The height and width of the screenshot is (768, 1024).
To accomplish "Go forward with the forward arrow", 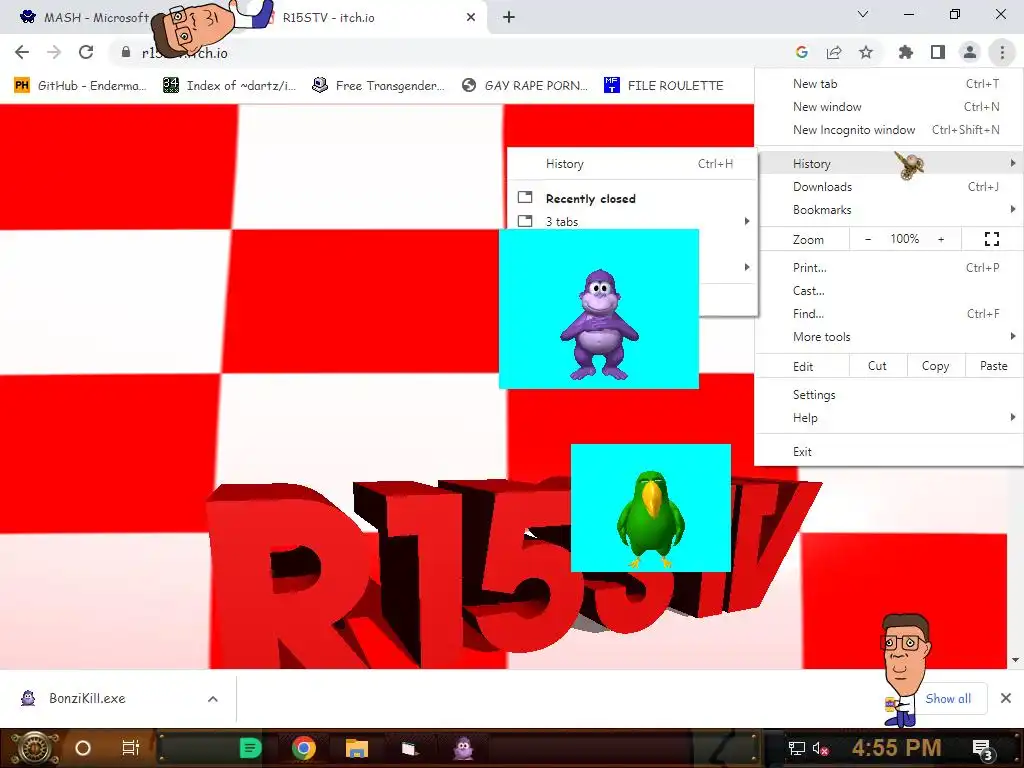I will click(54, 52).
